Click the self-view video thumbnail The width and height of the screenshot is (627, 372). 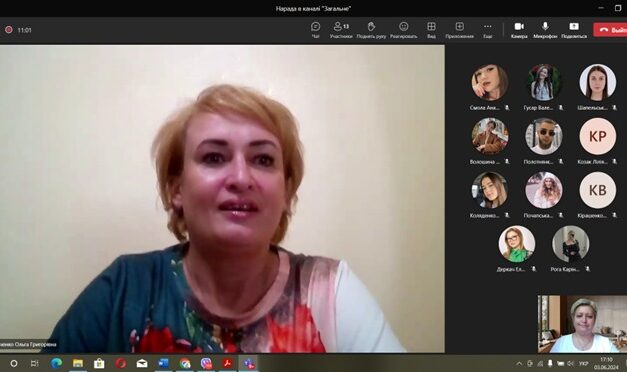point(582,324)
